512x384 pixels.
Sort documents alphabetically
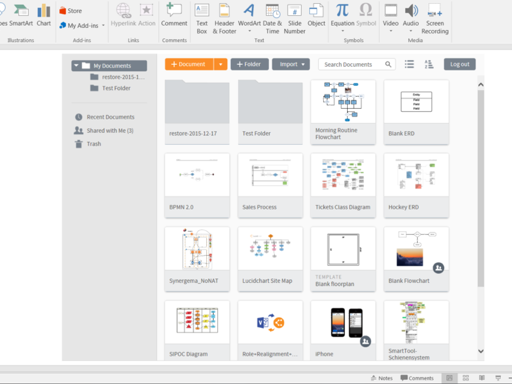pos(429,64)
